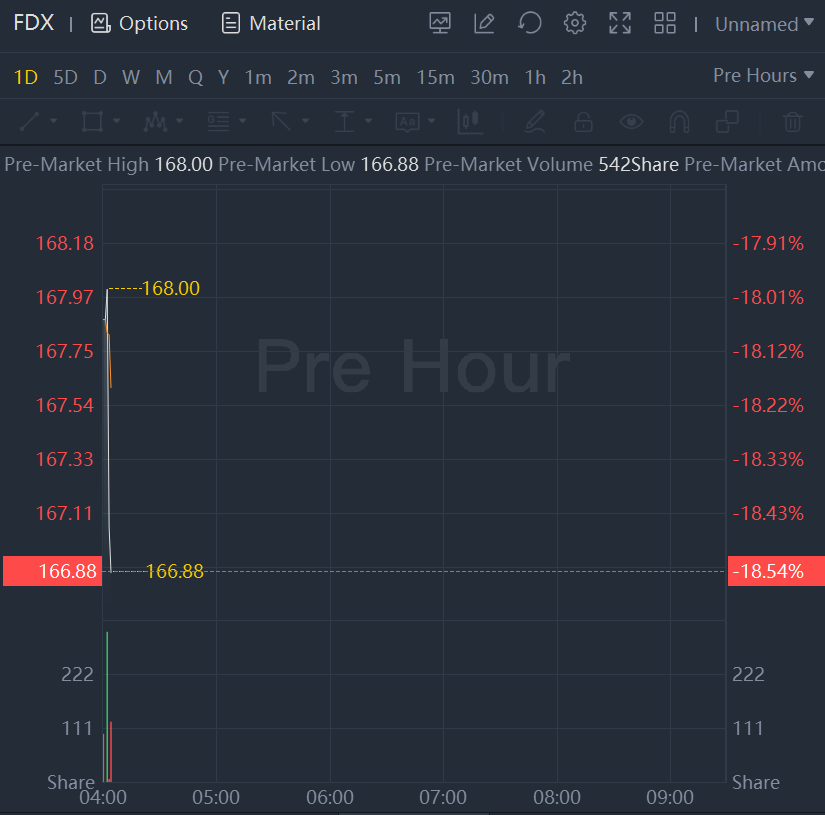Viewport: 825px width, 815px height.
Task: Select the candlestick indicator tool icon
Action: 469,122
